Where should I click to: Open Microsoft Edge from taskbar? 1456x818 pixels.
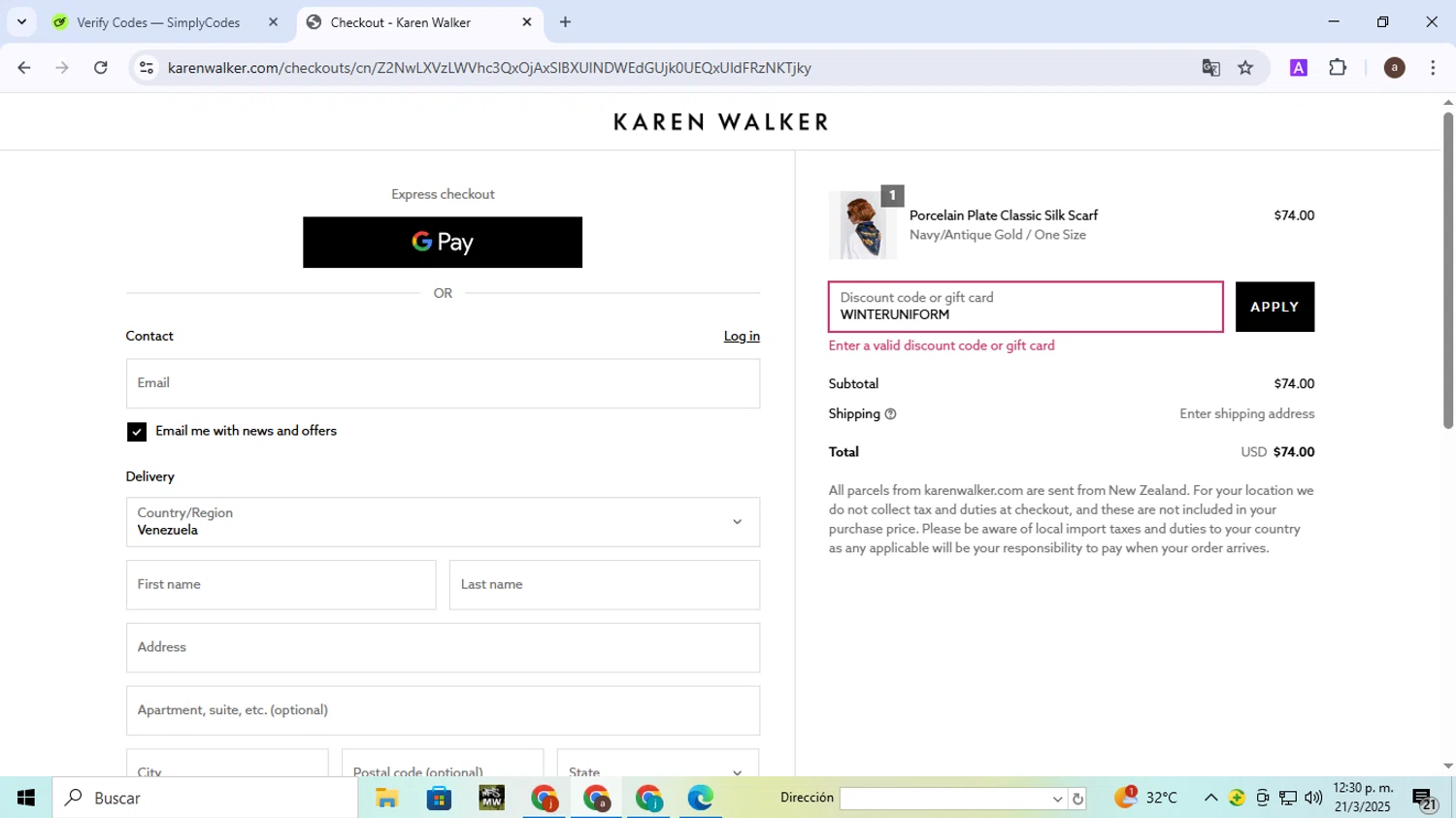[x=700, y=799]
